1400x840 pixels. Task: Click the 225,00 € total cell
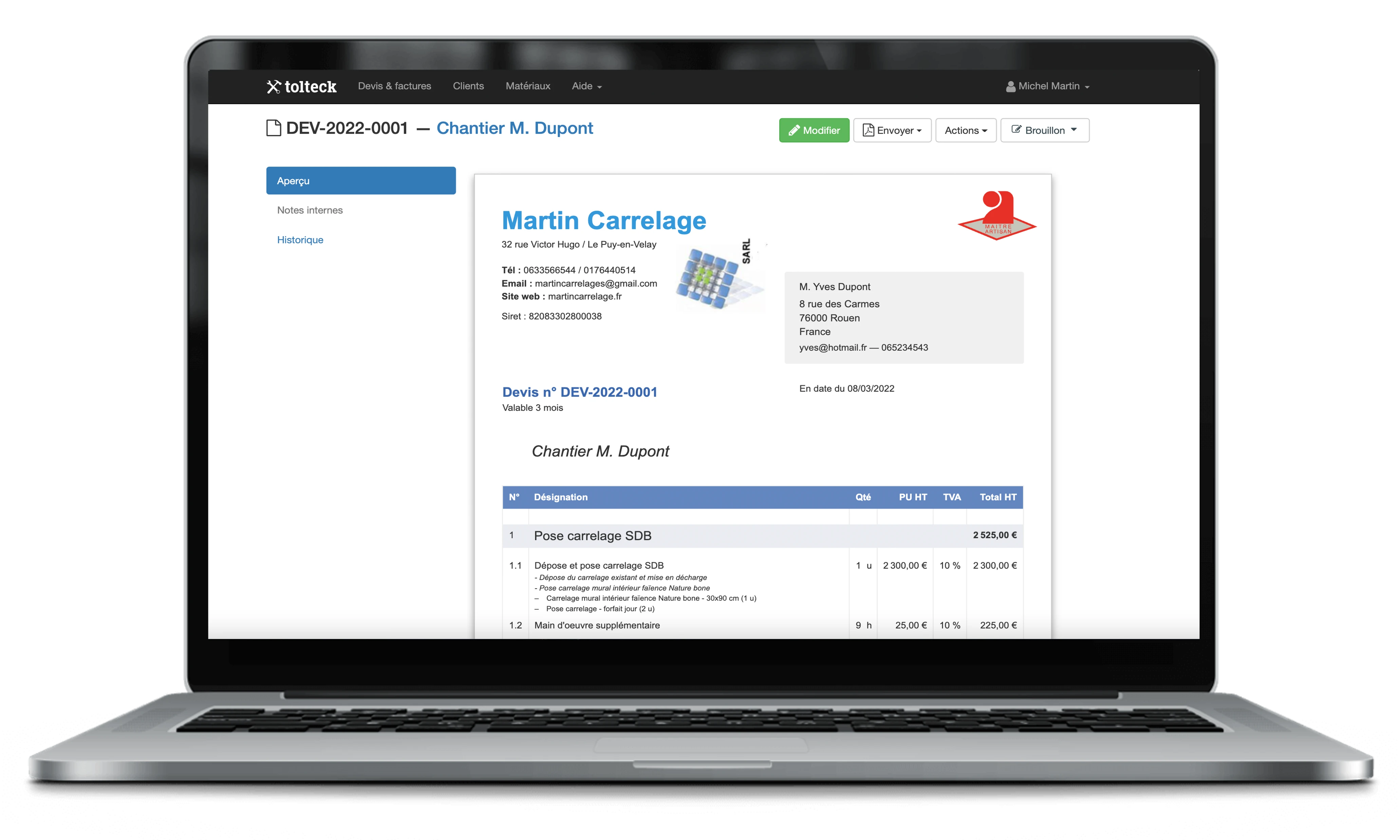pos(998,625)
